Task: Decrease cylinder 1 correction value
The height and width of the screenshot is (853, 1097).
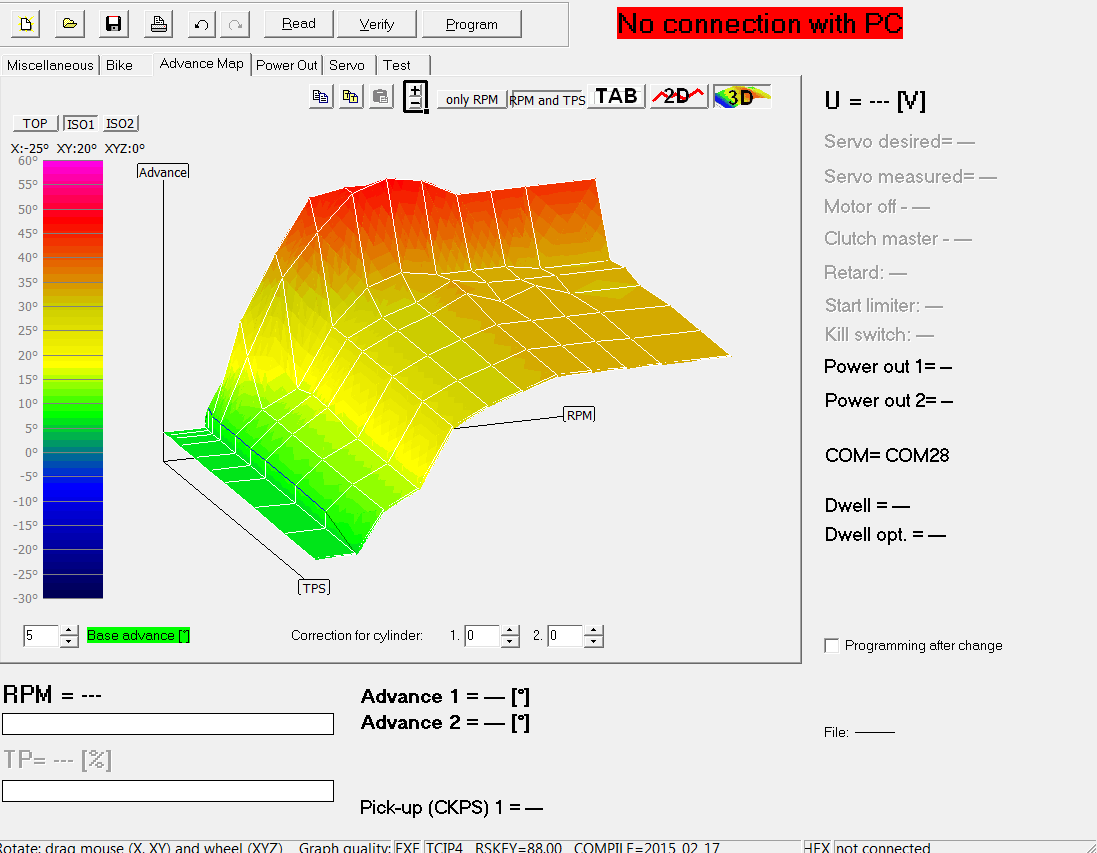Action: [510, 641]
